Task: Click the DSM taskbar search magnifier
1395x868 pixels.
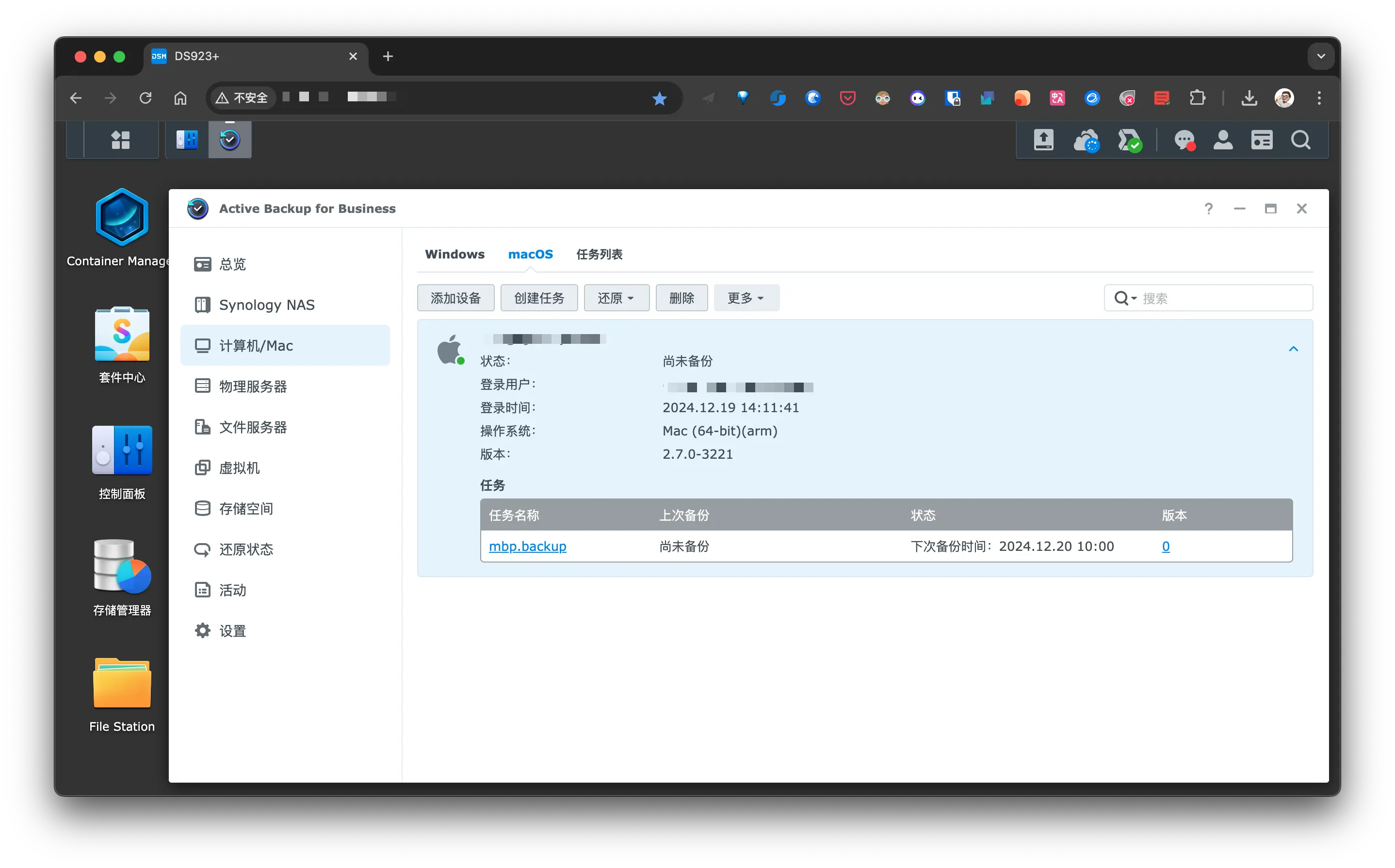Action: tap(1300, 140)
